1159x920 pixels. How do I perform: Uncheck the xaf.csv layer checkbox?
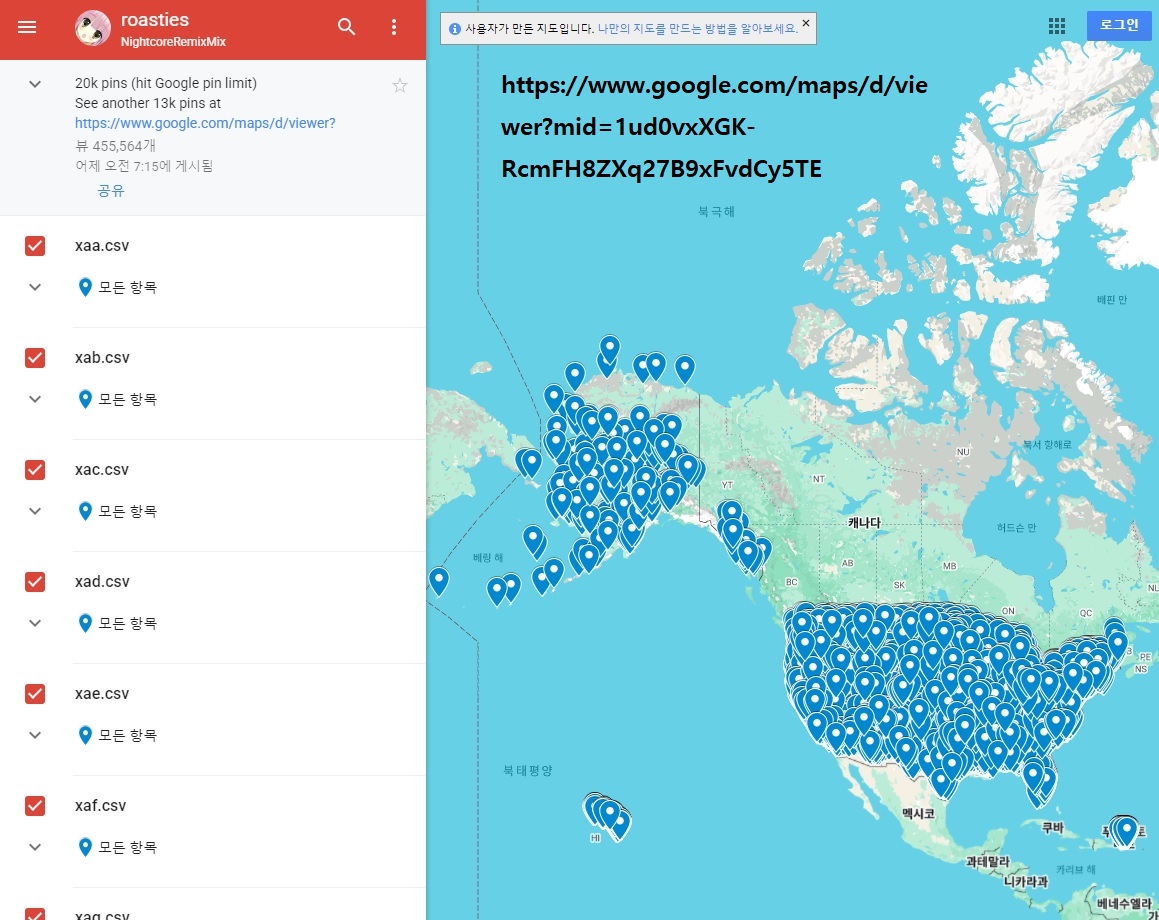pos(35,806)
